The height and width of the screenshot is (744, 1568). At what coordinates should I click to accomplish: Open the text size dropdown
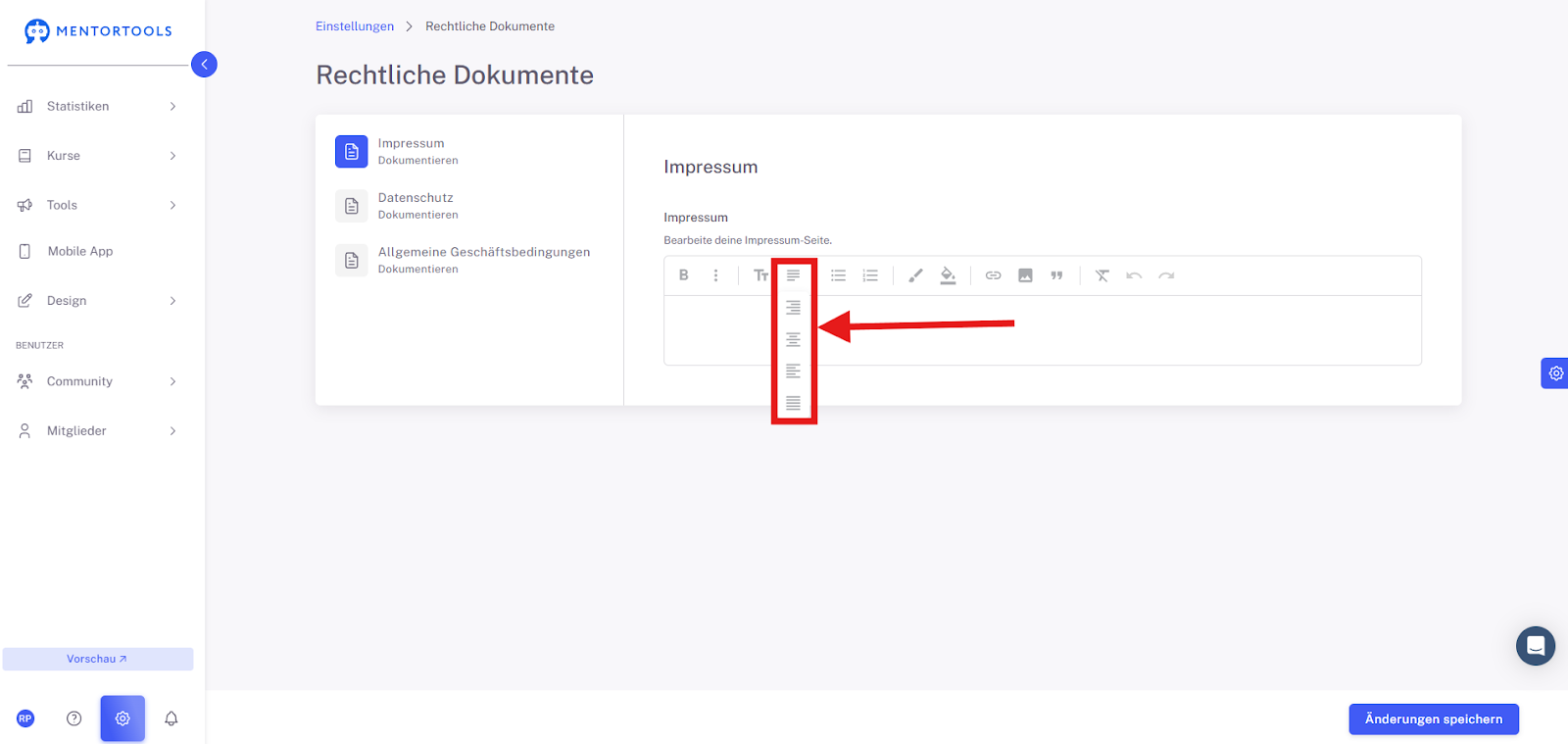pyautogui.click(x=760, y=275)
